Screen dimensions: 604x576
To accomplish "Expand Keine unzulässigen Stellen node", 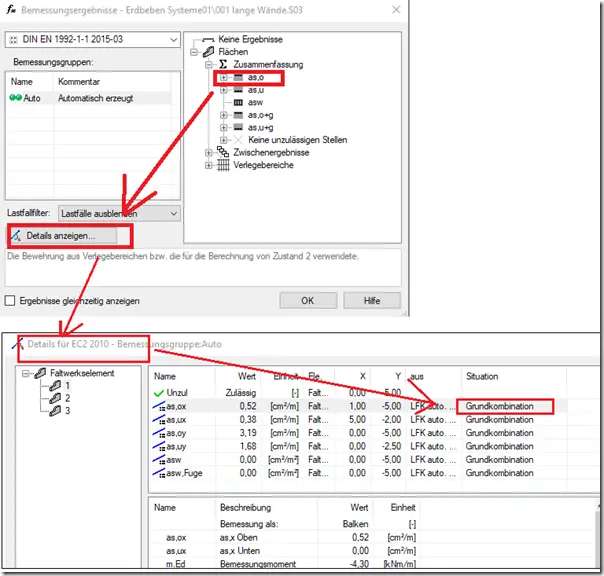I will coord(223,140).
